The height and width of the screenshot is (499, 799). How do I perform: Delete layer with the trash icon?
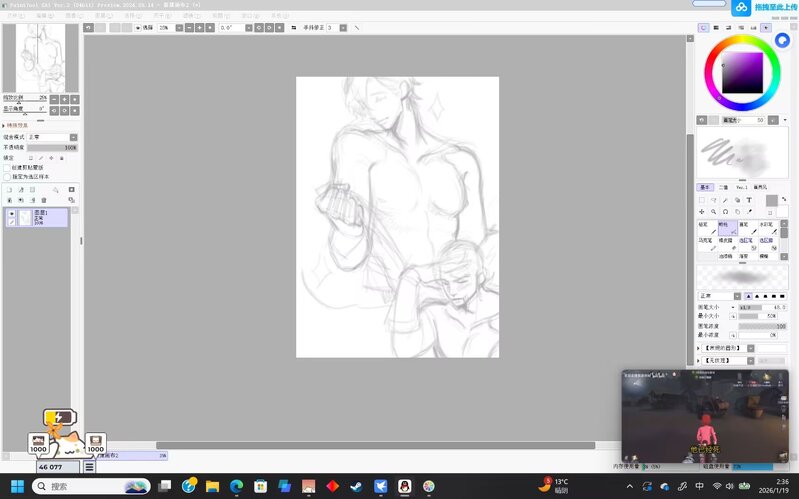[44, 200]
